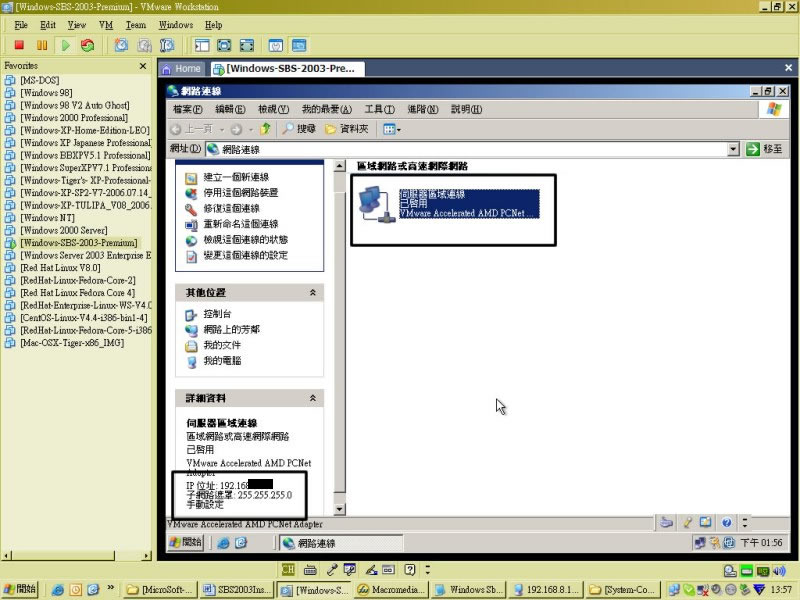Select [Windows 98] in Favorites
800x600 pixels.
(x=46, y=92)
